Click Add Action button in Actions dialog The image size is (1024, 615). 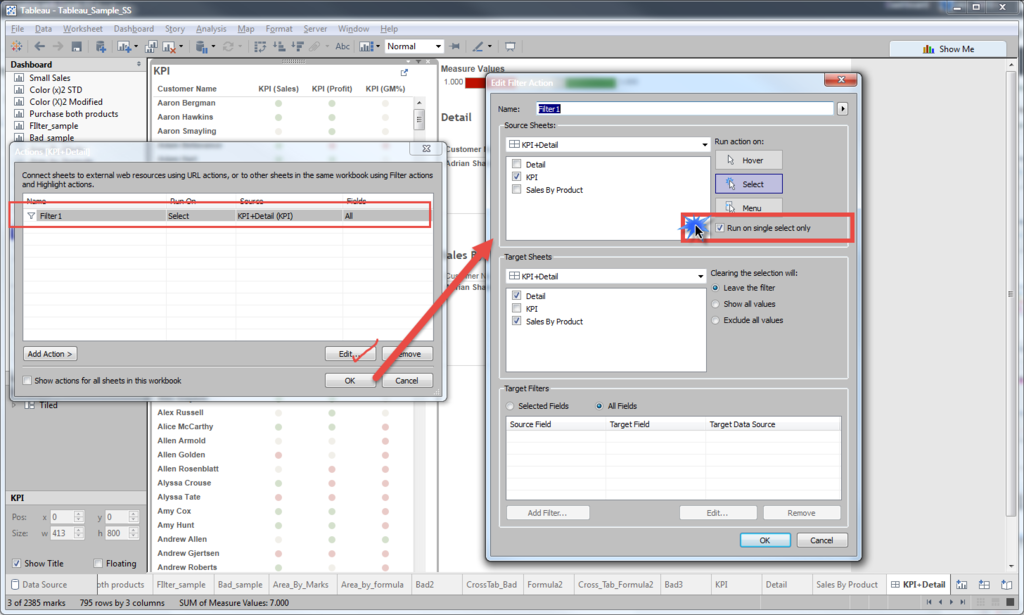(x=50, y=354)
